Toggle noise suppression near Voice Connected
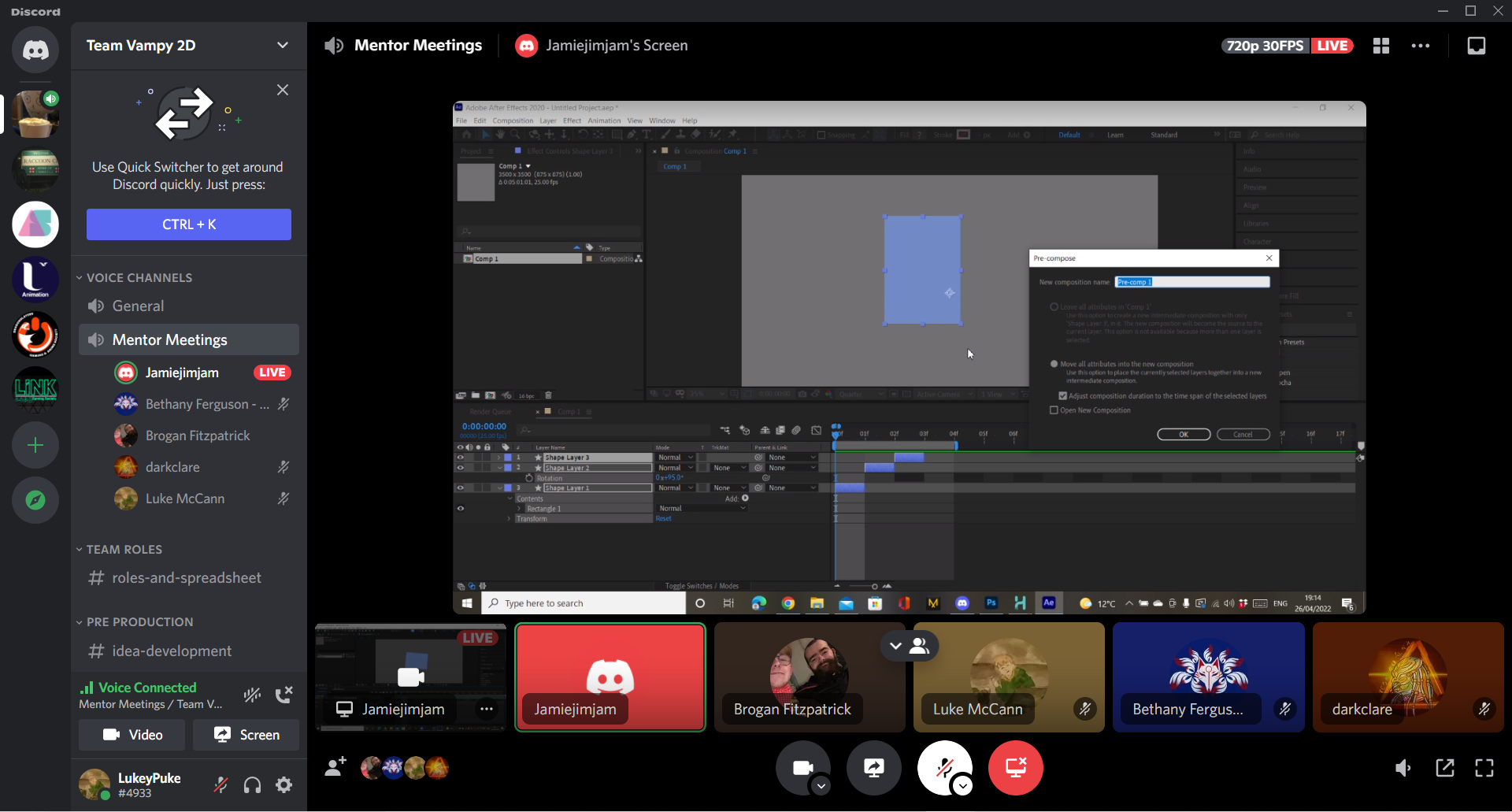The height and width of the screenshot is (812, 1512). click(x=252, y=695)
